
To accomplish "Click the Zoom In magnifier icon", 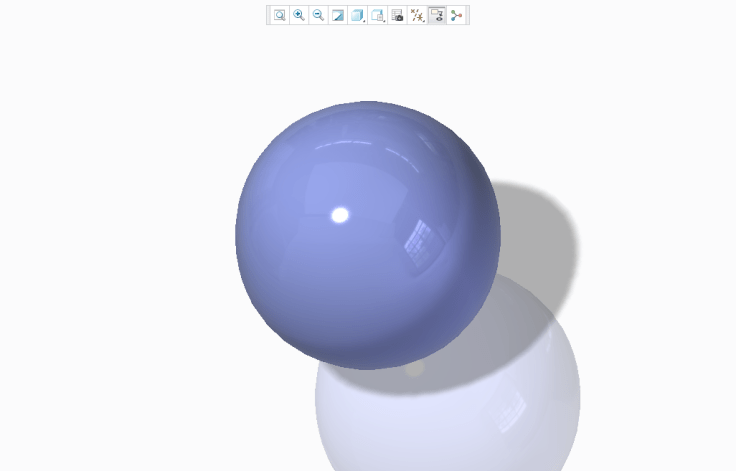I will click(299, 15).
